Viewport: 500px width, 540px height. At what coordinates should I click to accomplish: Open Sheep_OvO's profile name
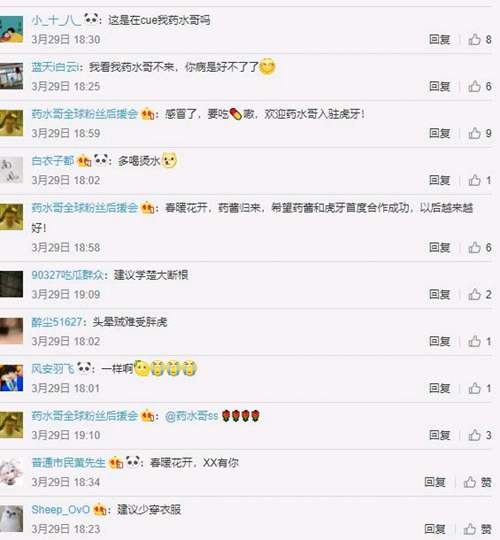61,509
